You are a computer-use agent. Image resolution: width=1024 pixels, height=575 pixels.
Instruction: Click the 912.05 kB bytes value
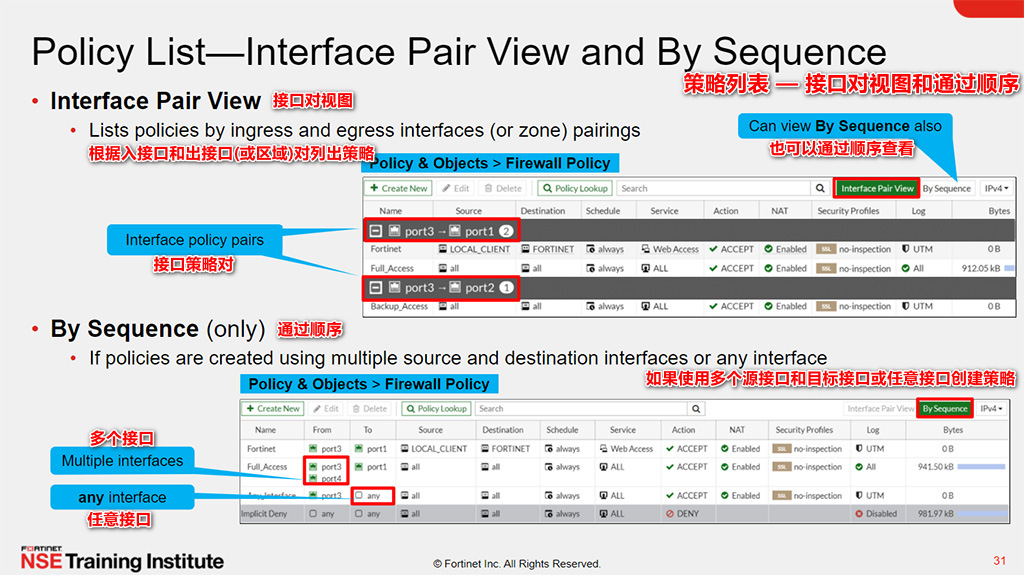click(980, 268)
